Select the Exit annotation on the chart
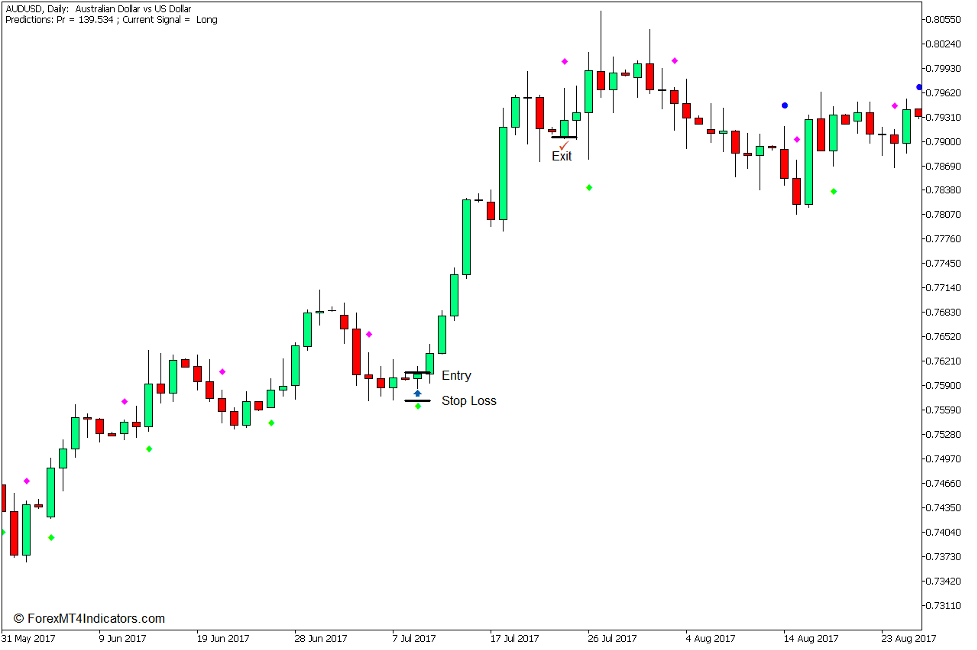The width and height of the screenshot is (977, 650). [x=562, y=156]
